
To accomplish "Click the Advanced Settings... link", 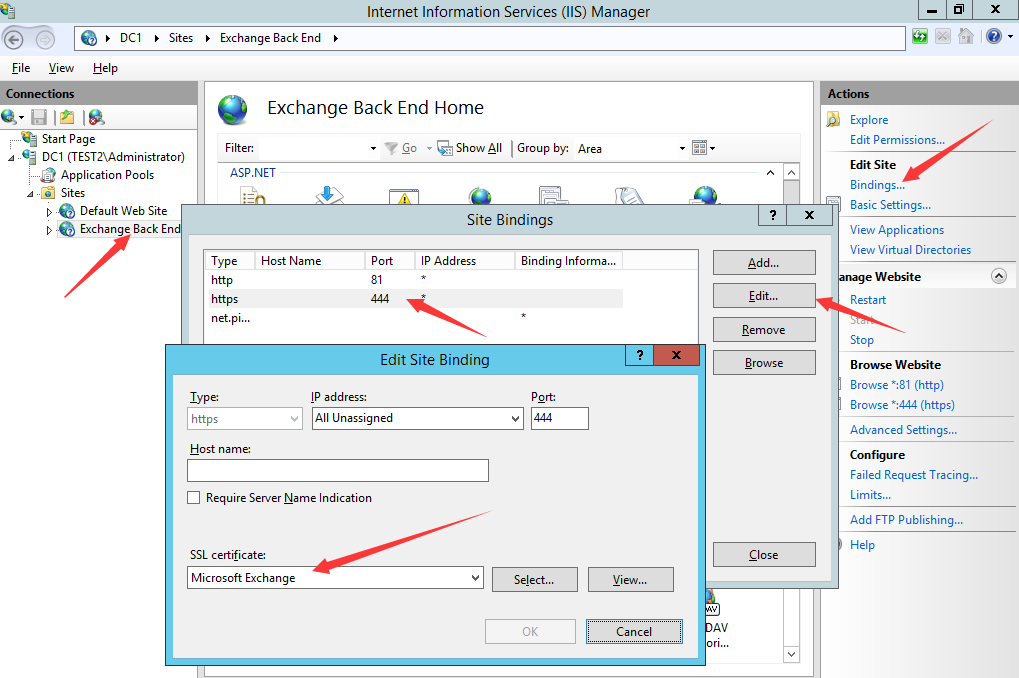I will click(x=903, y=430).
